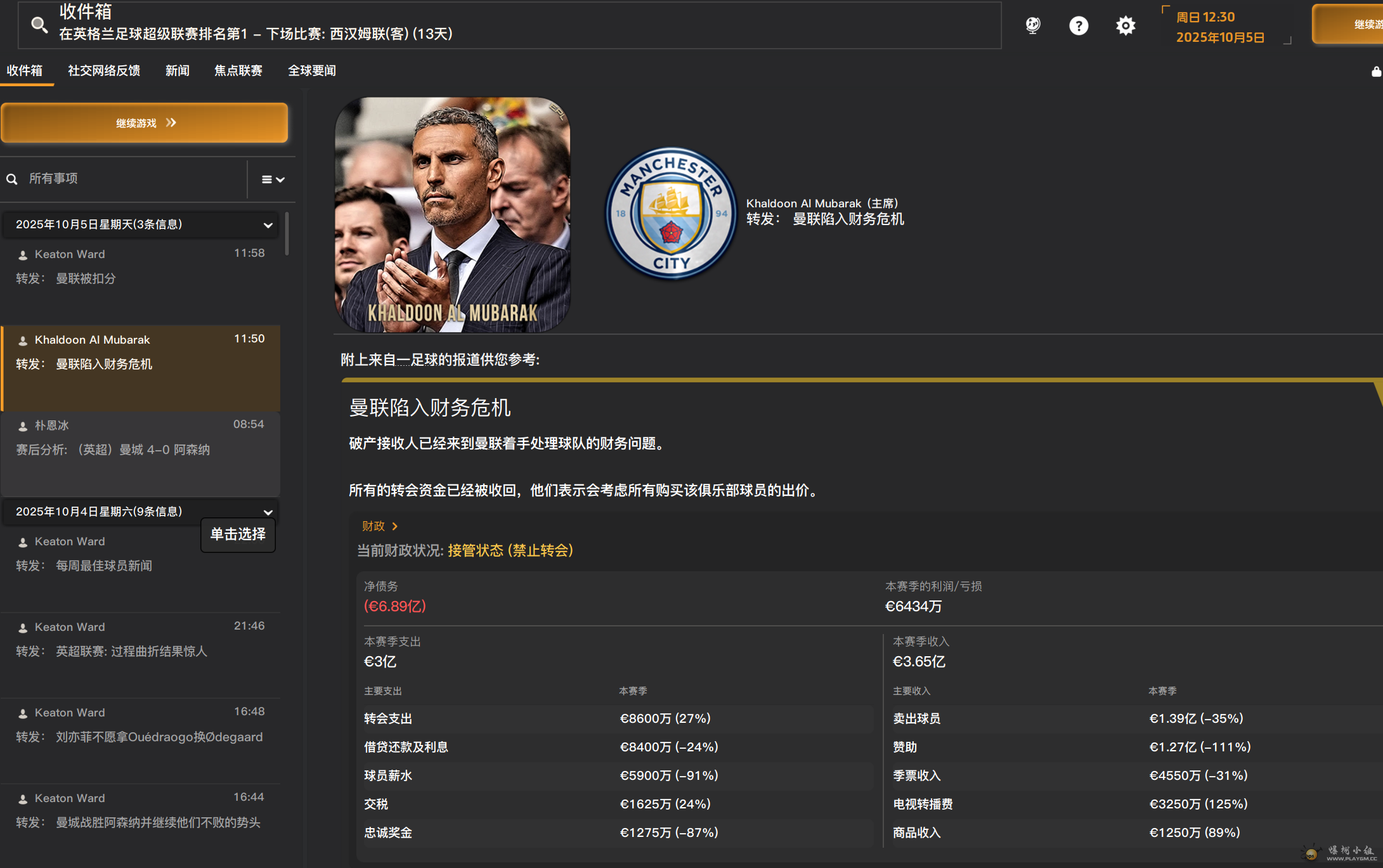
Task: Switch to the 社交网络反馈 tab
Action: click(104, 70)
